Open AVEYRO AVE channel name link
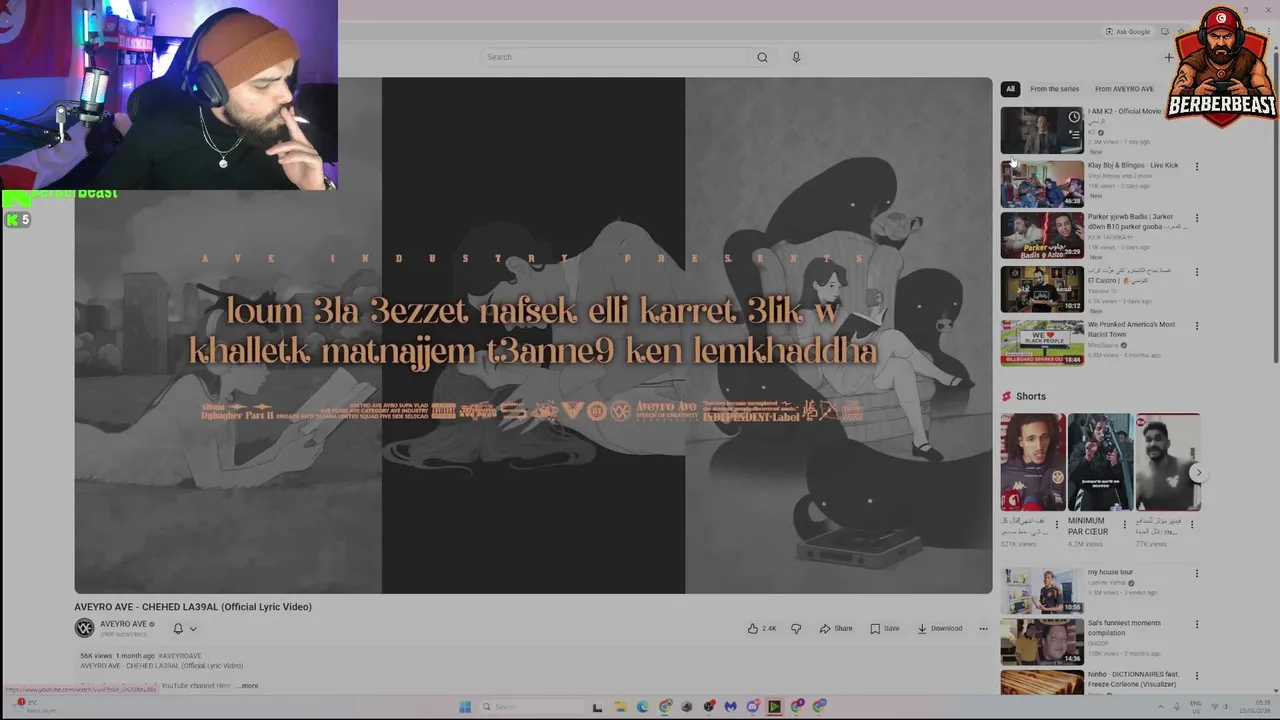This screenshot has height=720, width=1280. click(x=123, y=624)
